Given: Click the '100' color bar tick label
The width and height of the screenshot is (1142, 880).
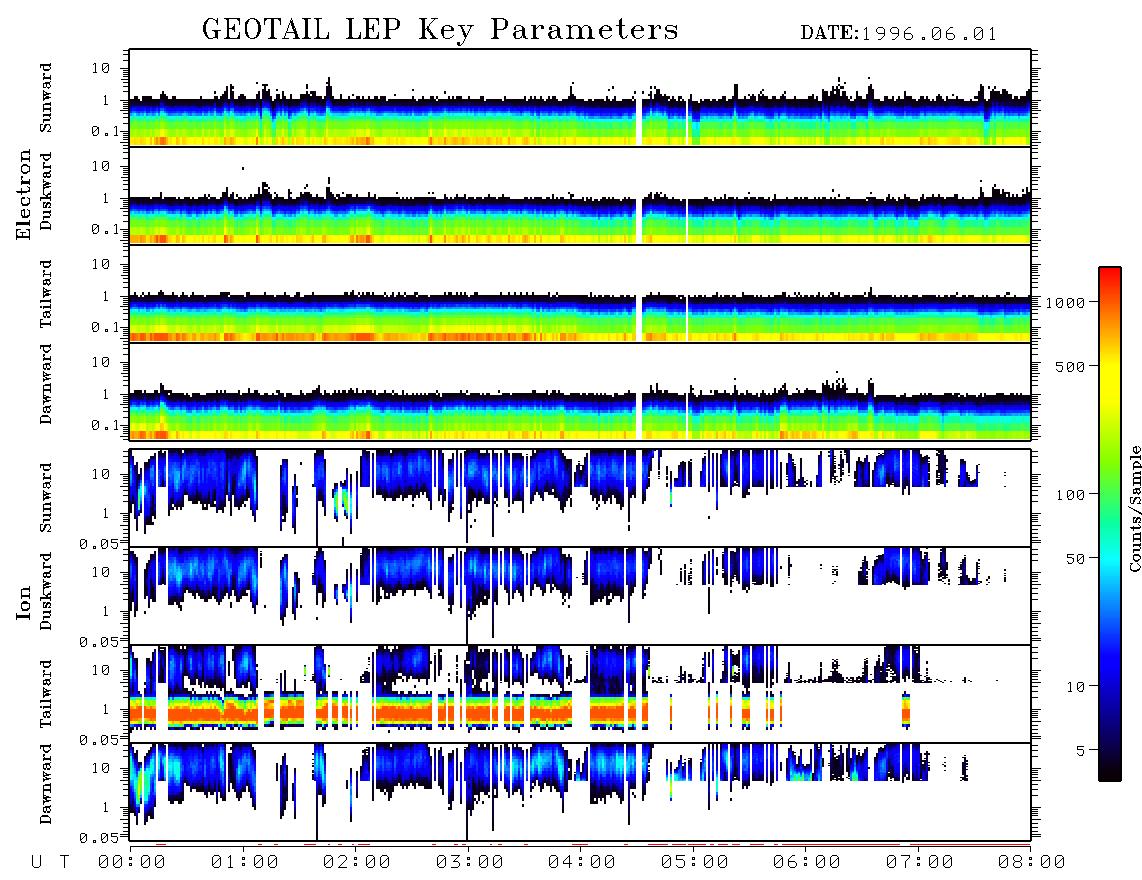Looking at the screenshot, I should [x=1071, y=495].
